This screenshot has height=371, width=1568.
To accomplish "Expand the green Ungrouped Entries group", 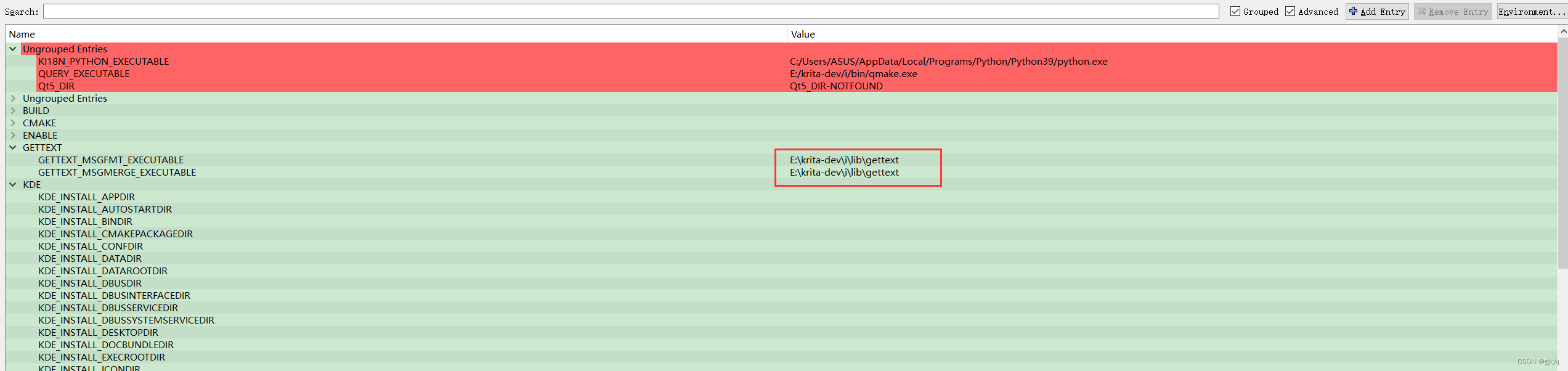I will point(13,98).
